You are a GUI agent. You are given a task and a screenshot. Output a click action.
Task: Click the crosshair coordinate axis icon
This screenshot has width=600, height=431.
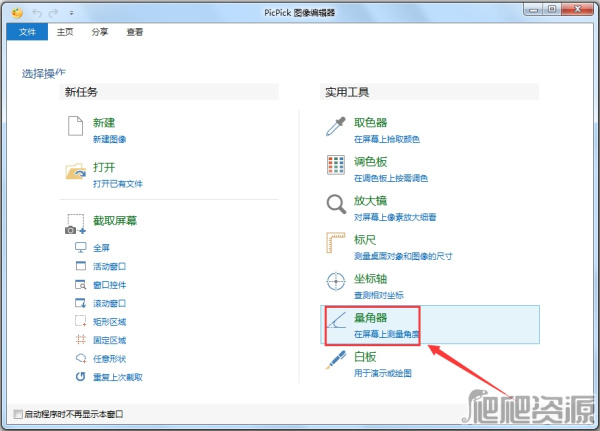(x=336, y=282)
